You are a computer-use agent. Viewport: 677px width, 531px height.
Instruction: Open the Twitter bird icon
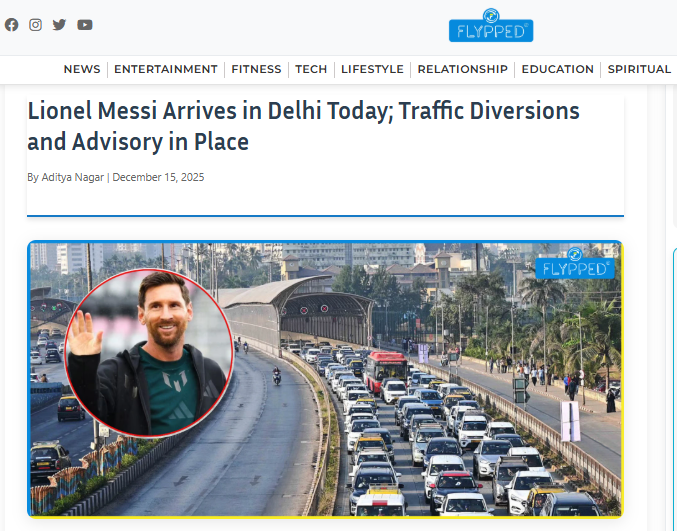click(x=59, y=25)
